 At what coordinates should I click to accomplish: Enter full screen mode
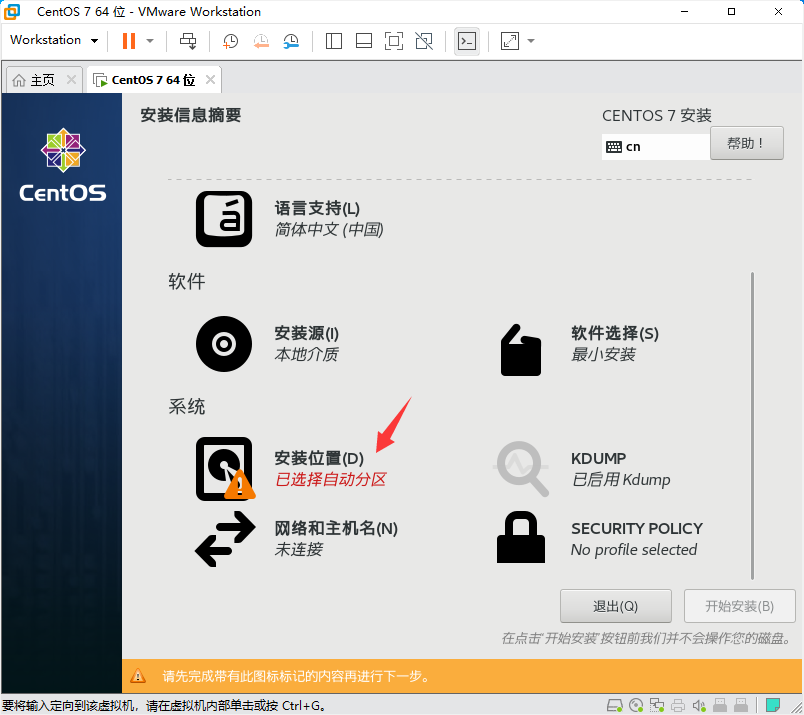coord(394,41)
